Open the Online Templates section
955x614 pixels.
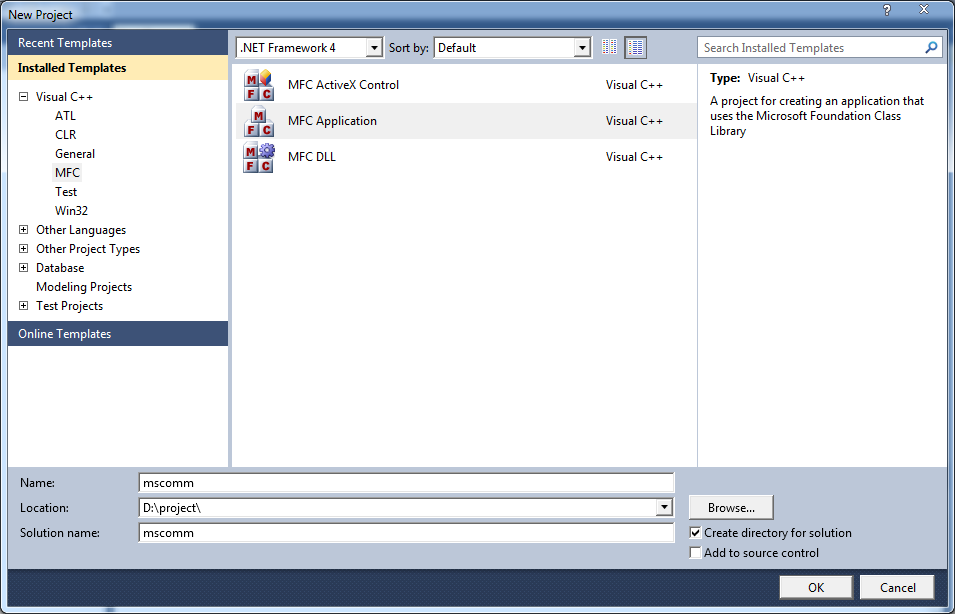[x=118, y=334]
